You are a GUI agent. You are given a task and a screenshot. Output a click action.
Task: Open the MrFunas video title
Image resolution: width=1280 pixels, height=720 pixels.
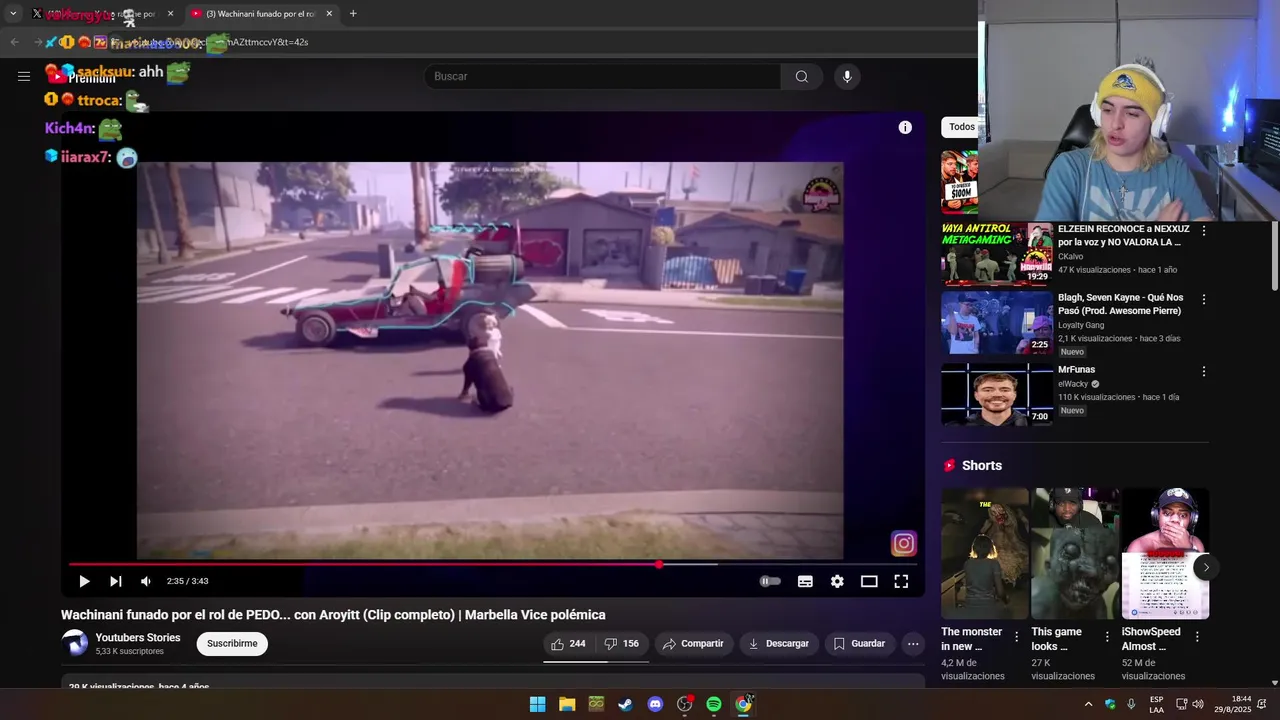[x=1076, y=370]
